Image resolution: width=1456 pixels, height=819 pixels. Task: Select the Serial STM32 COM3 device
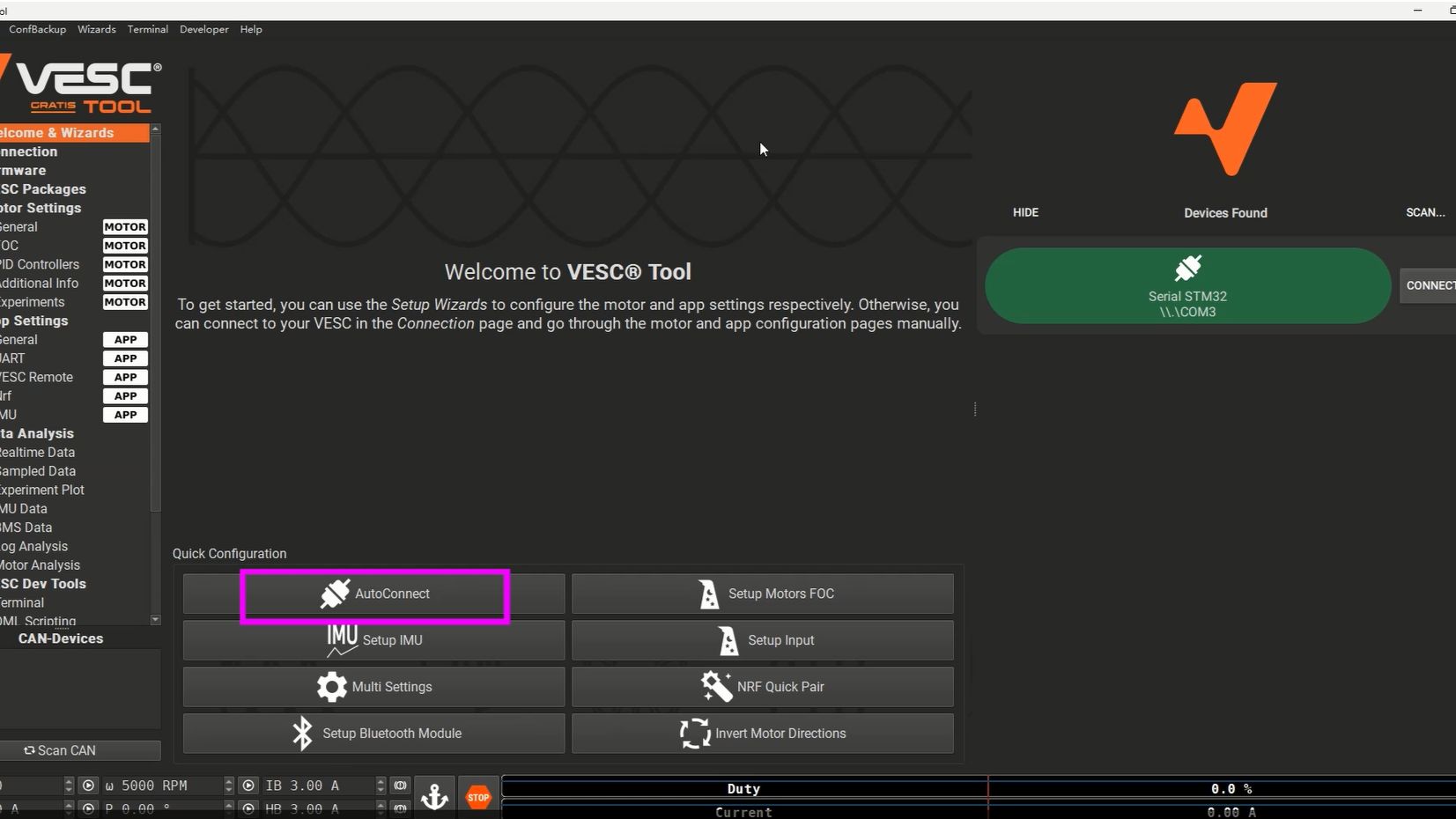click(1187, 285)
